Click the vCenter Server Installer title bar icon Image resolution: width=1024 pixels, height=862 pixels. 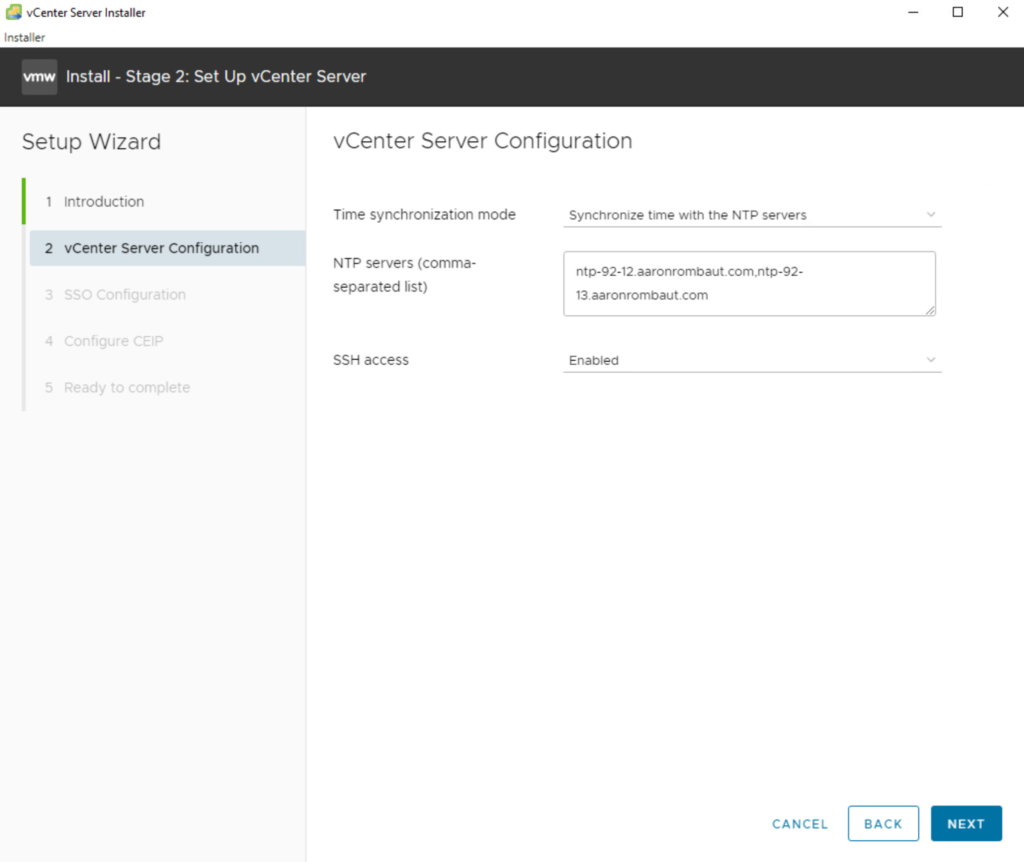(x=13, y=12)
